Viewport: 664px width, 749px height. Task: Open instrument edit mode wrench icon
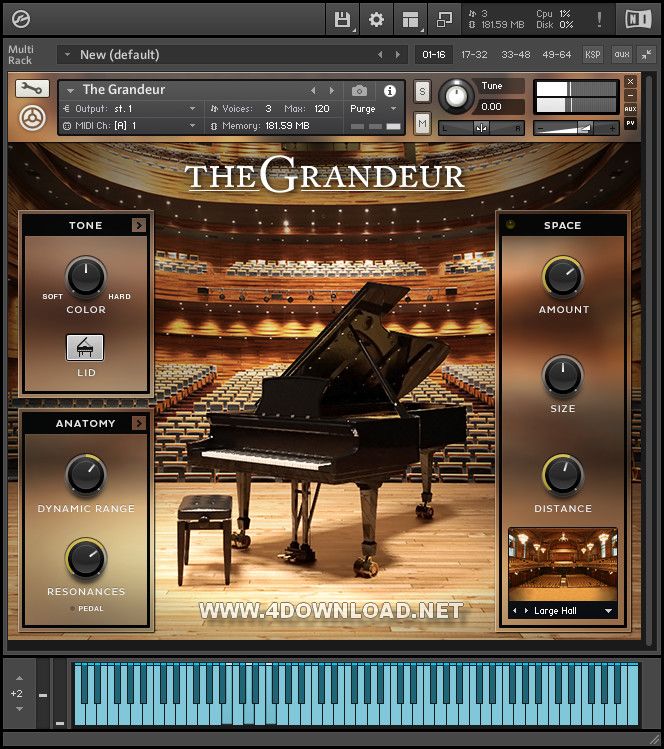tap(32, 88)
